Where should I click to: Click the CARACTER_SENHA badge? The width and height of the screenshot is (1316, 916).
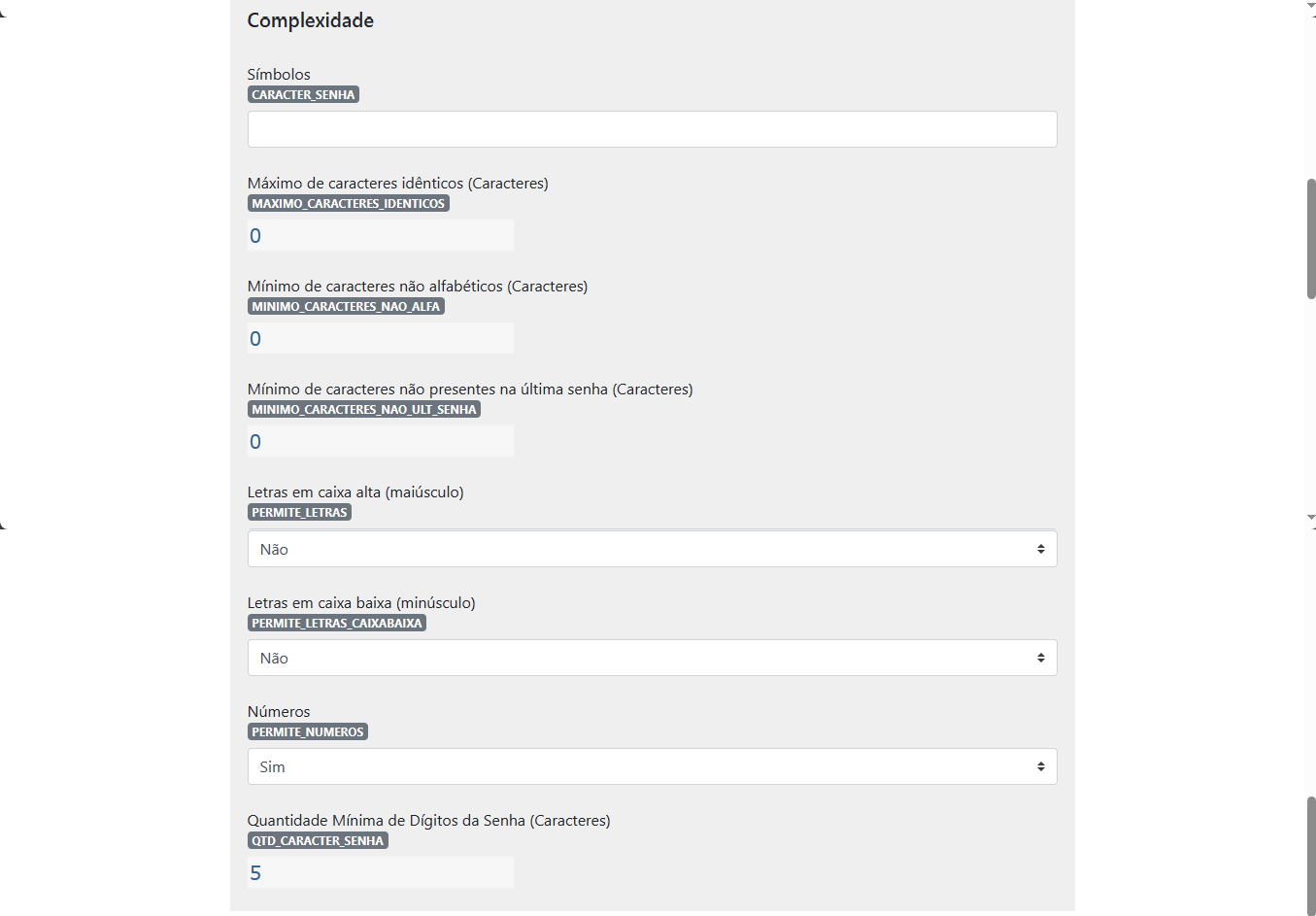pos(303,94)
